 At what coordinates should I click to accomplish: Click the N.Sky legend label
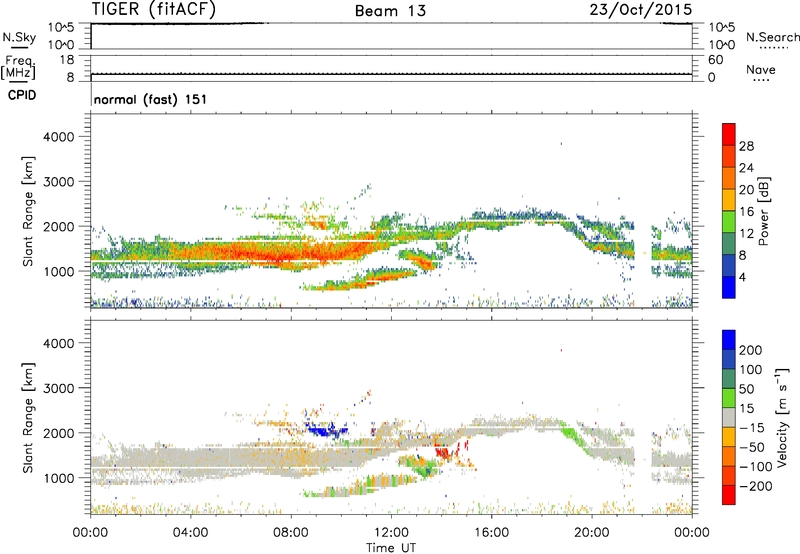[x=19, y=37]
